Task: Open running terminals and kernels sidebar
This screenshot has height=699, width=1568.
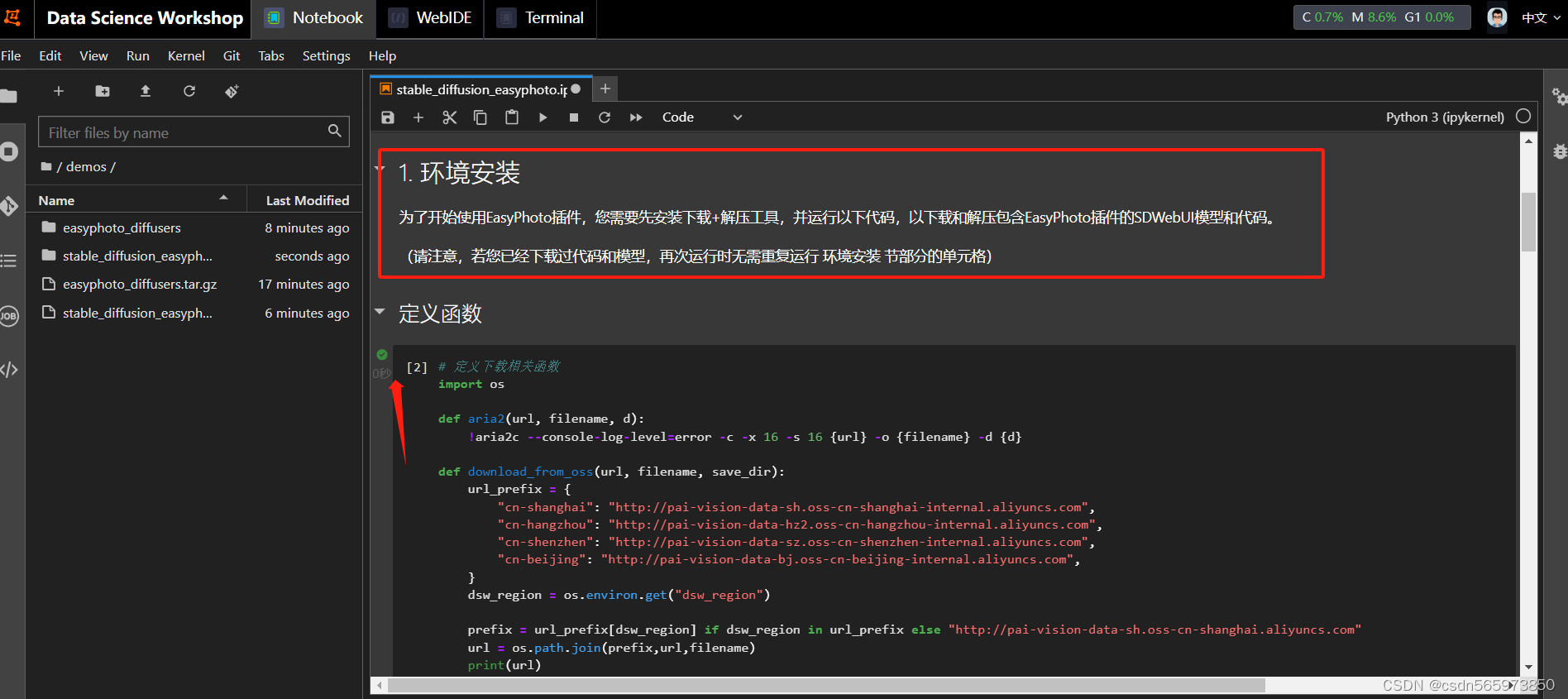Action: point(9,152)
